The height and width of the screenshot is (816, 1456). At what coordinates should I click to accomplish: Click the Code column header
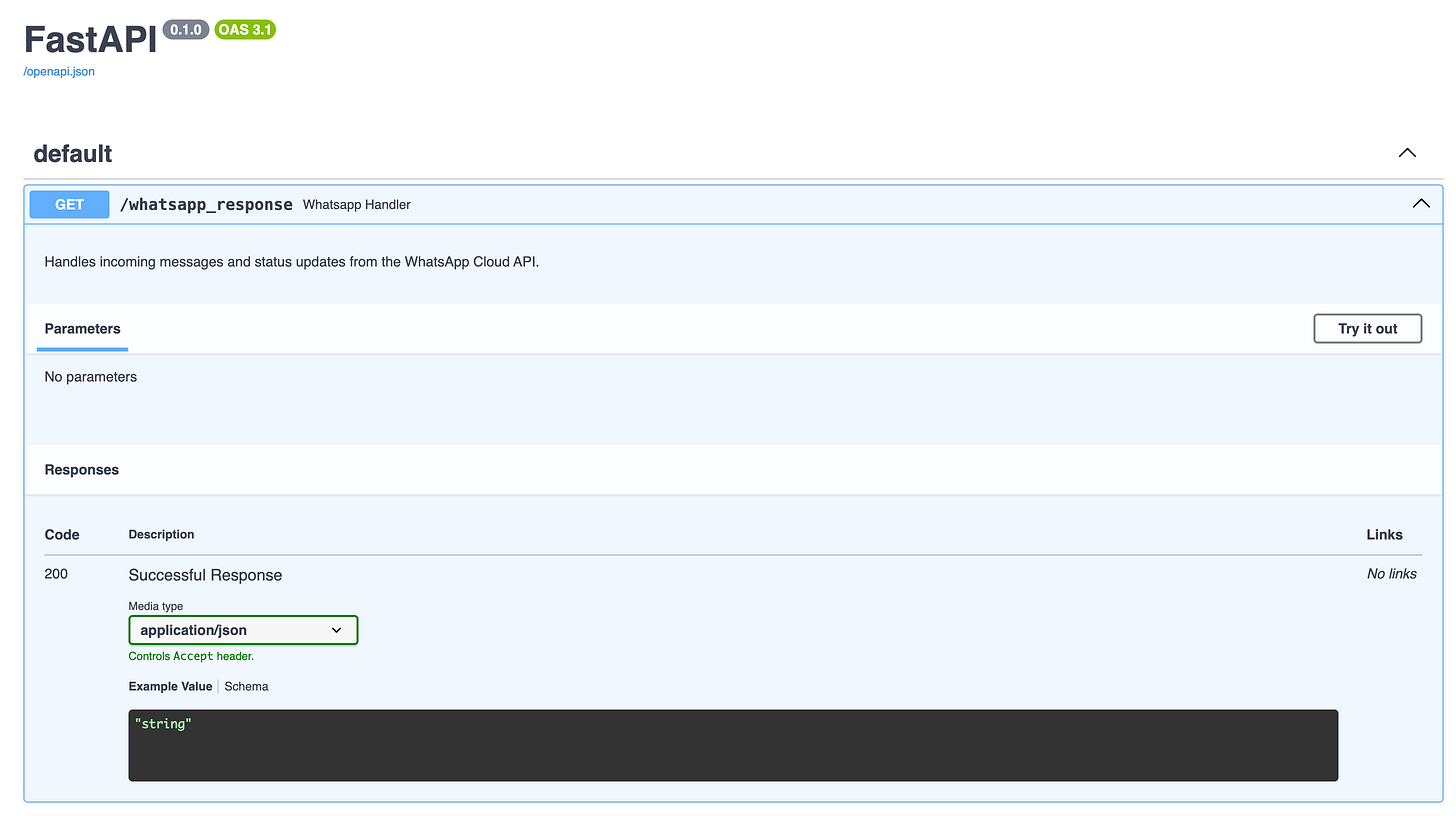click(62, 534)
